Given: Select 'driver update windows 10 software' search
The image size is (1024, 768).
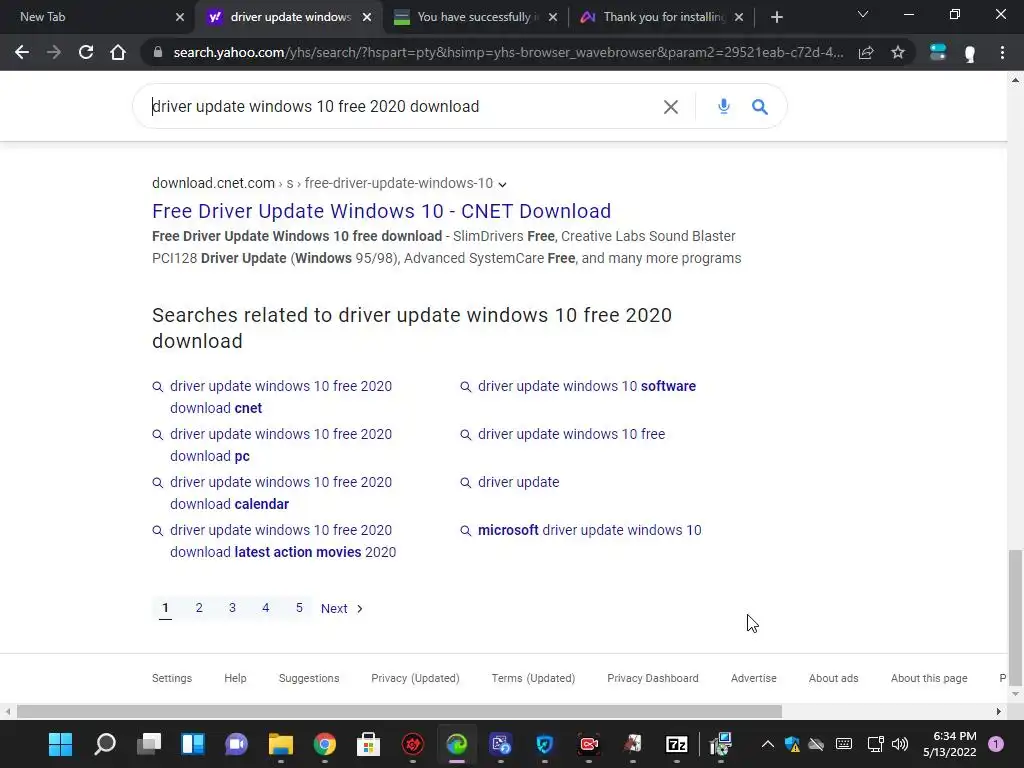Looking at the screenshot, I should tap(586, 386).
